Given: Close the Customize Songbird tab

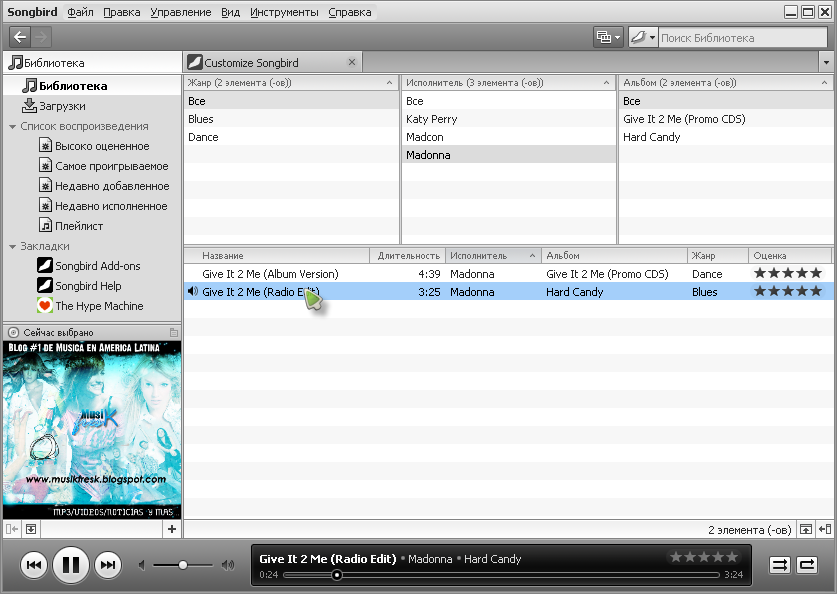Looking at the screenshot, I should (352, 62).
